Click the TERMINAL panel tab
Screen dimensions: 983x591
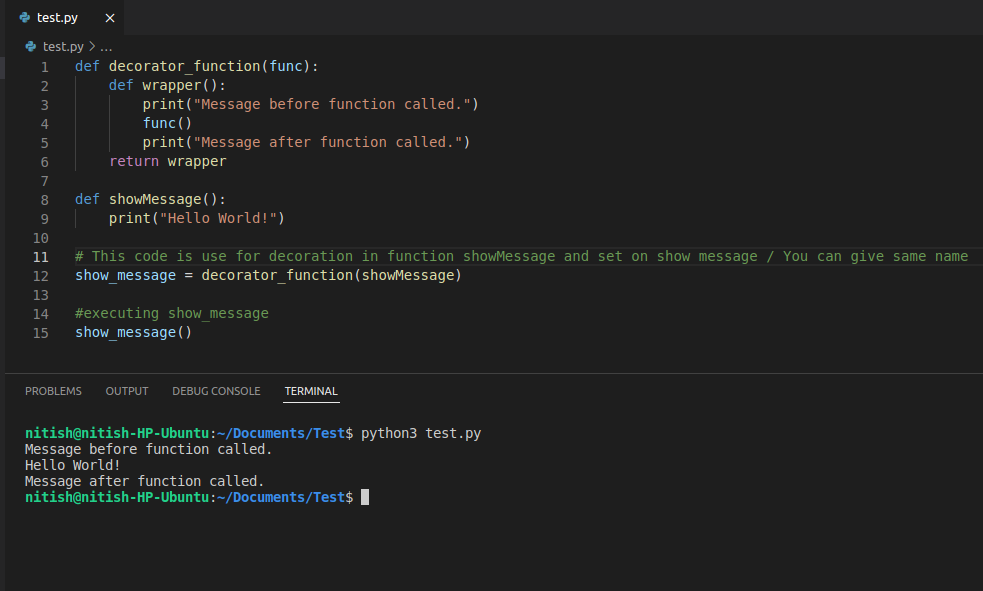310,391
